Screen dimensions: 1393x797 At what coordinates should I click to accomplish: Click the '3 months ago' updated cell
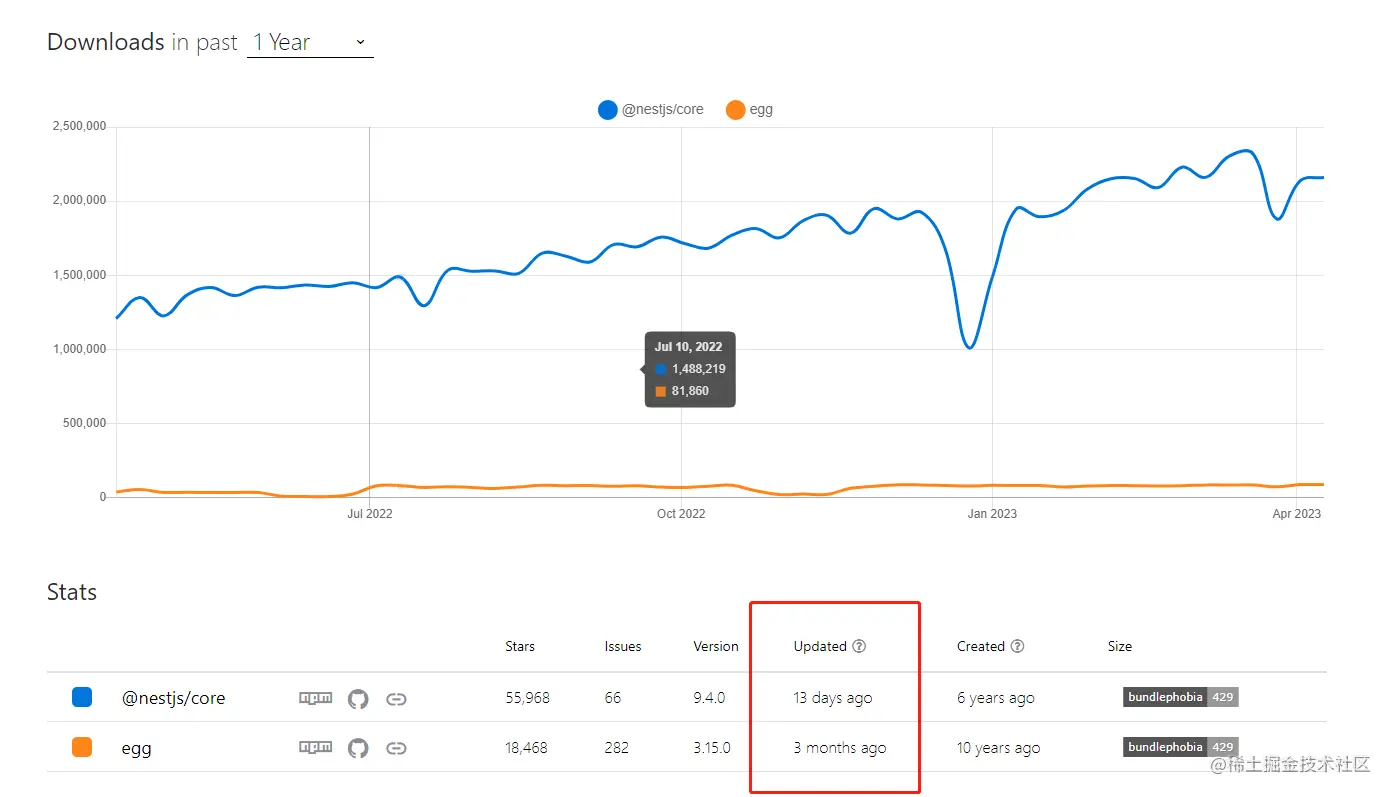click(x=840, y=747)
